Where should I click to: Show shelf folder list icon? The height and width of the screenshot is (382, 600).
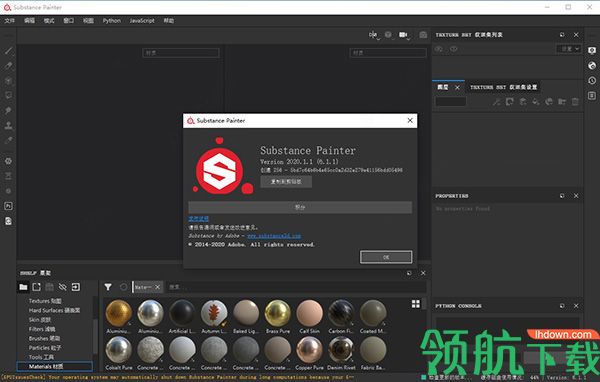[x=23, y=287]
